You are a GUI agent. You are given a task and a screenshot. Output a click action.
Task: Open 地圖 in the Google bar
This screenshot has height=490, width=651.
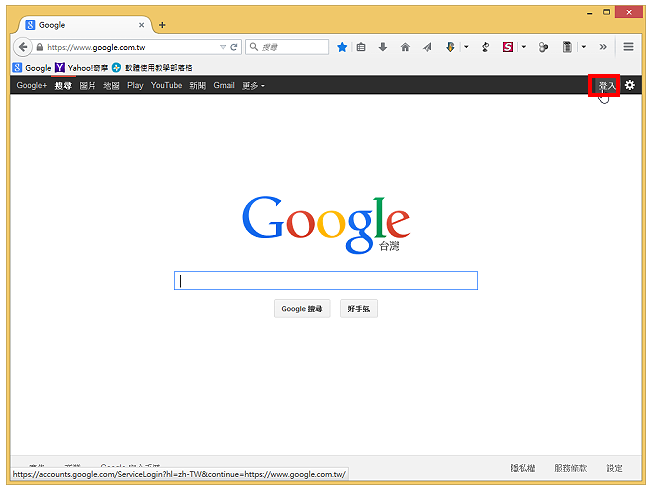pos(111,86)
